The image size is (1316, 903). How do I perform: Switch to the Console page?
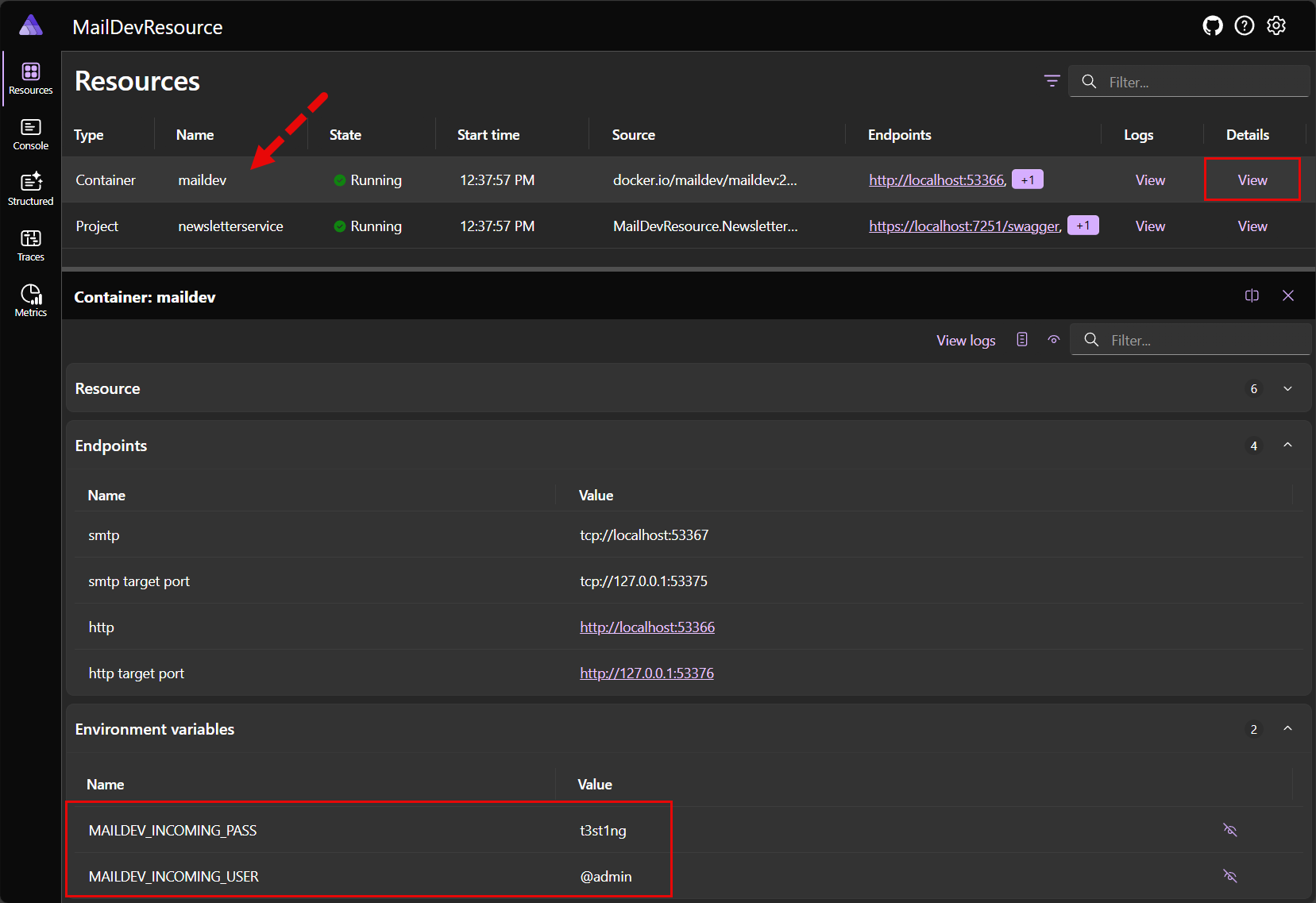pyautogui.click(x=30, y=134)
